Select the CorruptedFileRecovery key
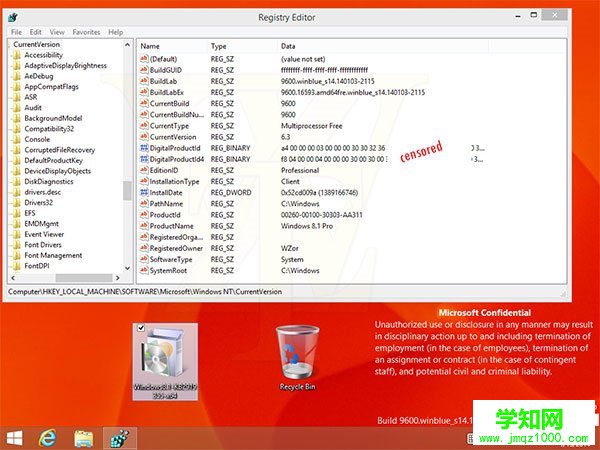The image size is (600, 450). click(59, 150)
